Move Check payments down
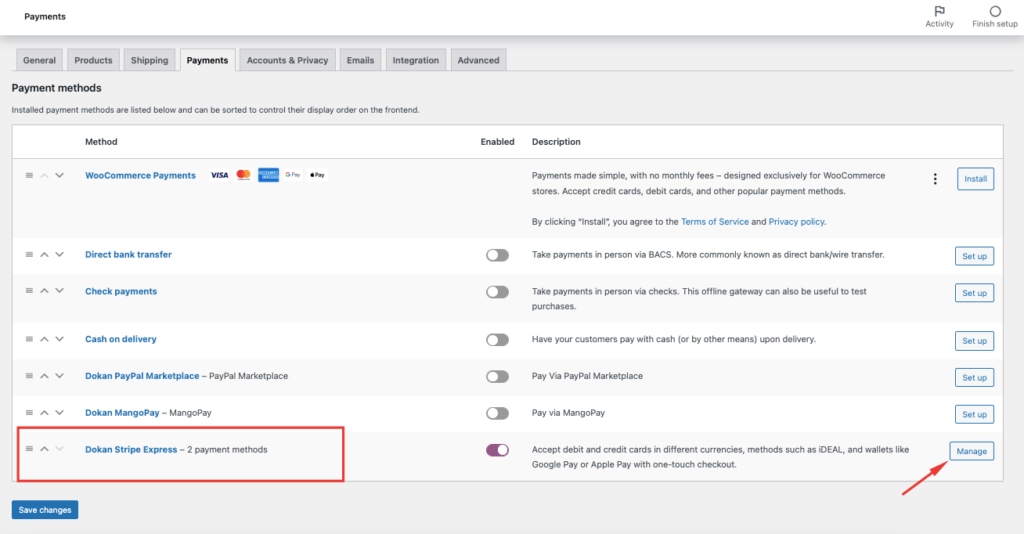Image resolution: width=1024 pixels, height=534 pixels. (59, 291)
